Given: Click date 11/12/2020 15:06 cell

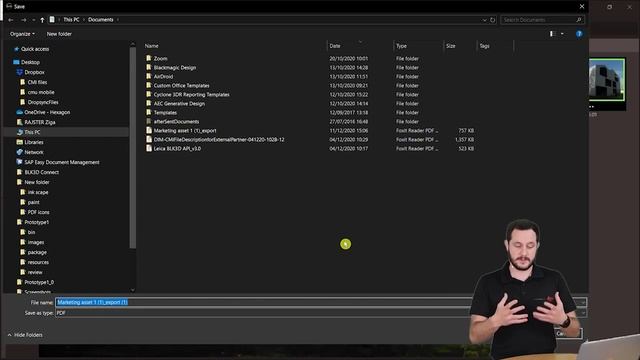Looking at the screenshot, I should pyautogui.click(x=349, y=131).
